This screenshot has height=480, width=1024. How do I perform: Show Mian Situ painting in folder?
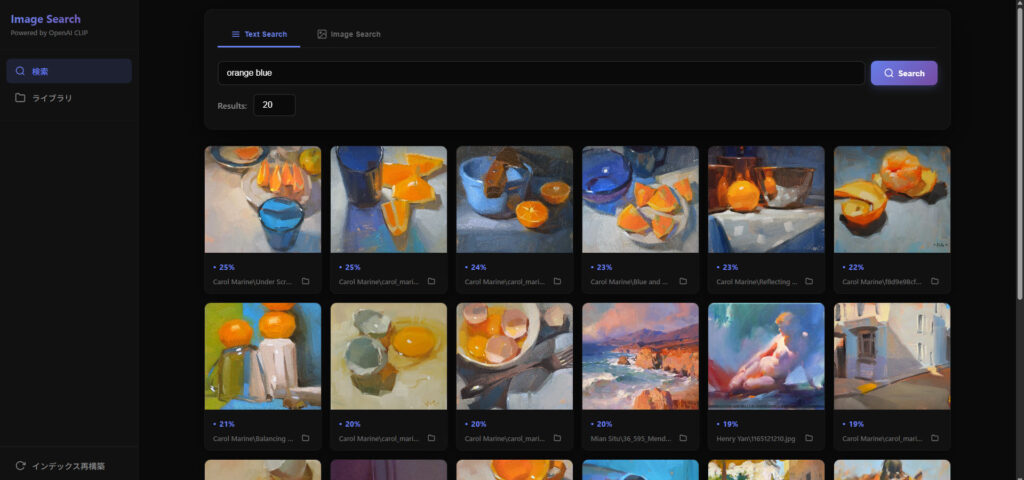683,438
